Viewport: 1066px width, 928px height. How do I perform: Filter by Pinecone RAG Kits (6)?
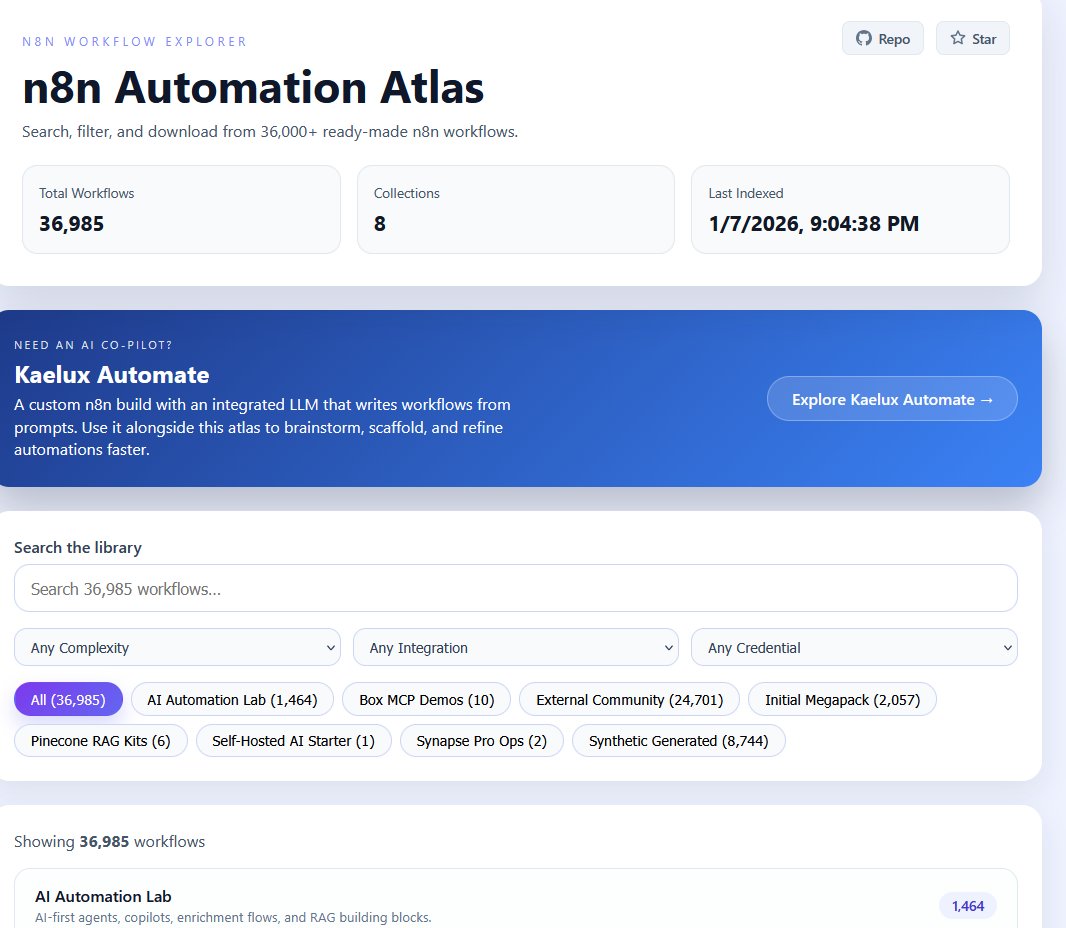pyautogui.click(x=101, y=741)
